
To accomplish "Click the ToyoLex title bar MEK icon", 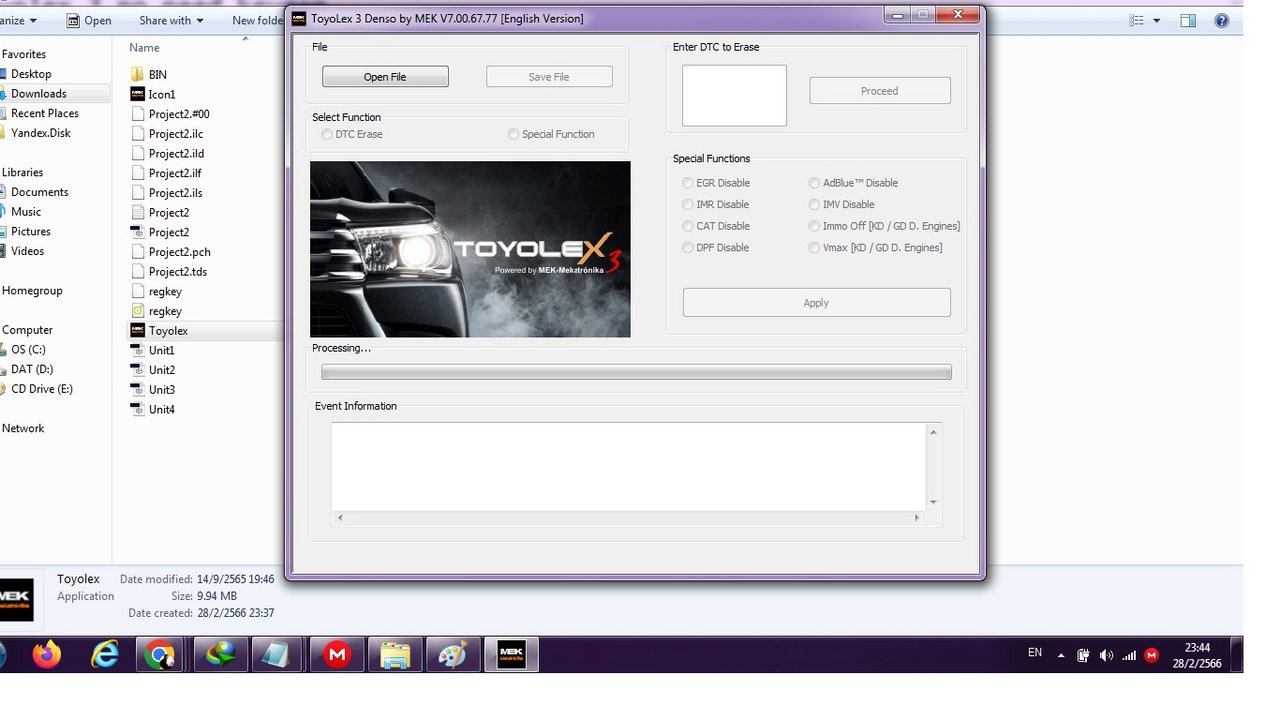I will pos(299,18).
